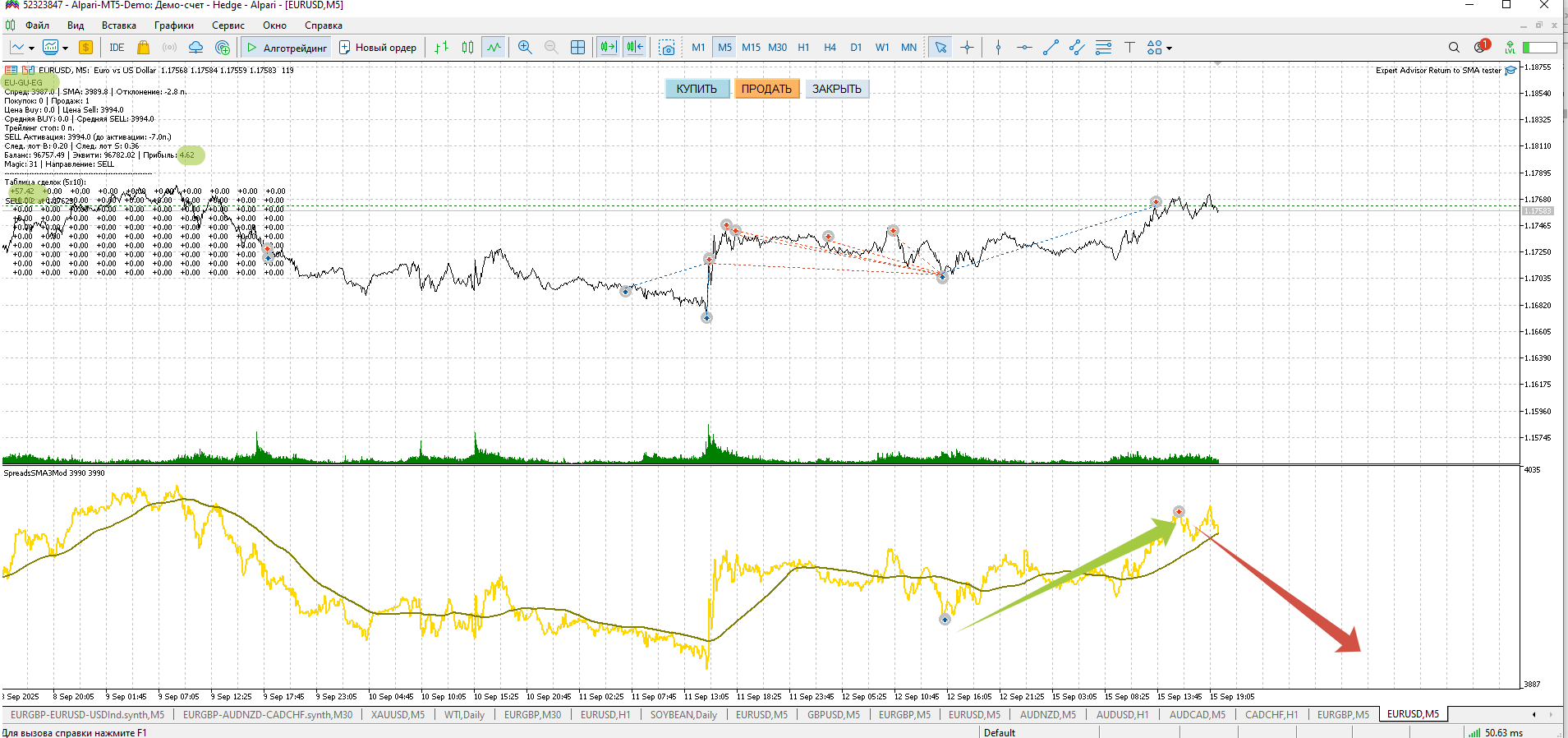The height and width of the screenshot is (738, 1568).
Task: Switch to the XAUUSD,M5 chart tab
Action: [x=398, y=715]
